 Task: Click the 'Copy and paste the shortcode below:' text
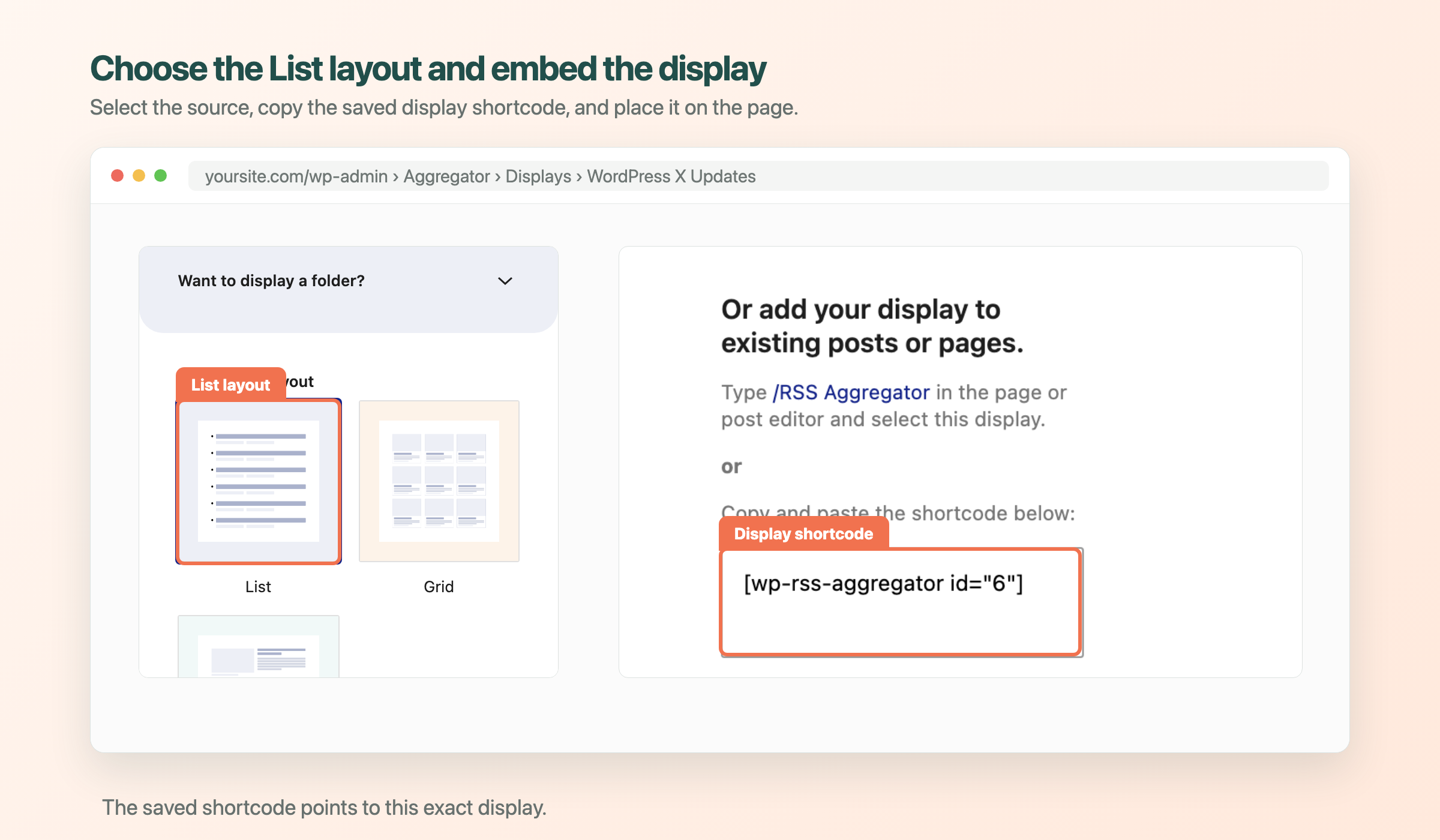(x=898, y=513)
